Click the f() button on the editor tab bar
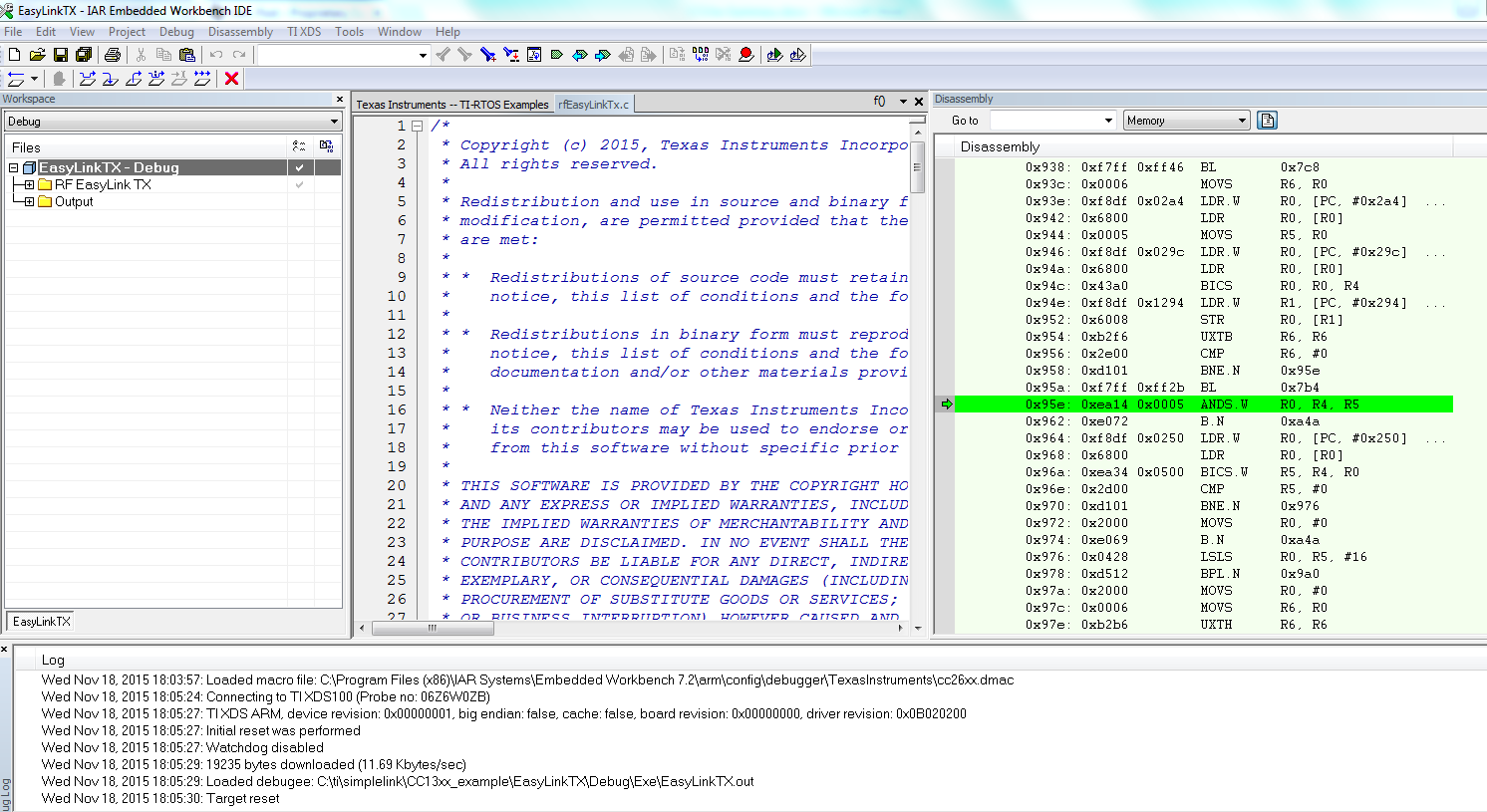This screenshot has height=812, width=1487. [878, 102]
